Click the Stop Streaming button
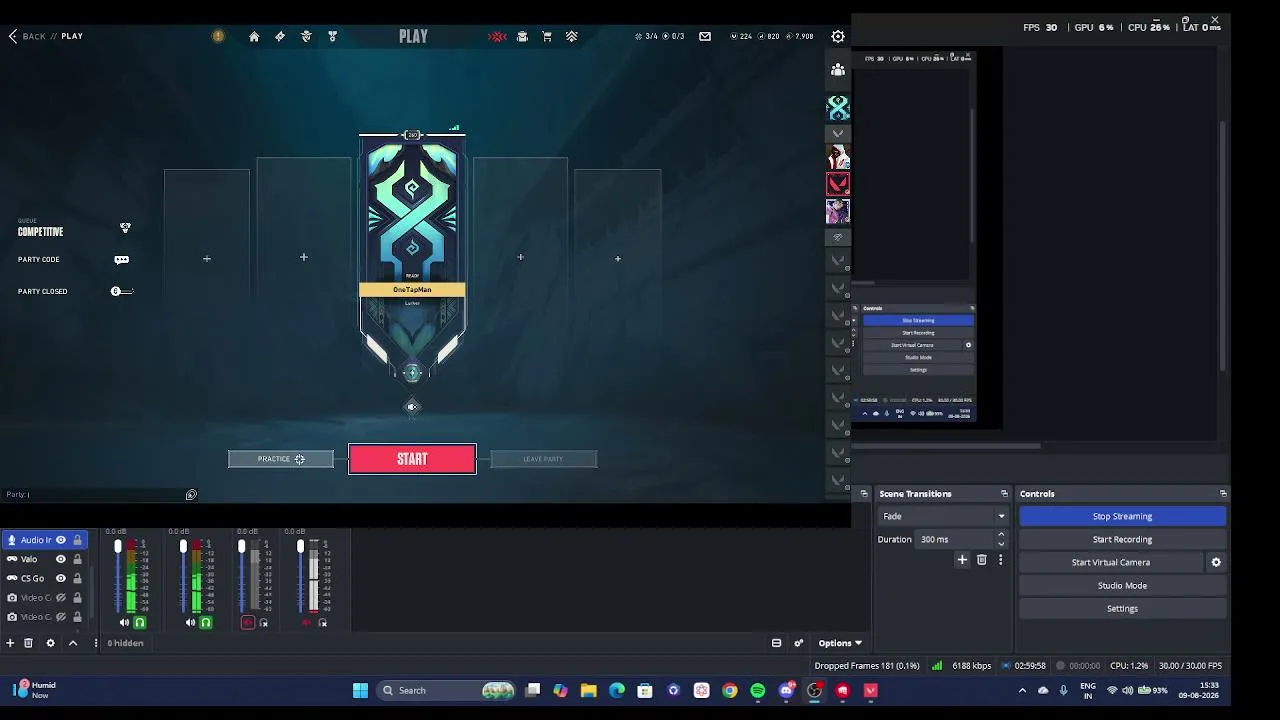 click(1122, 516)
